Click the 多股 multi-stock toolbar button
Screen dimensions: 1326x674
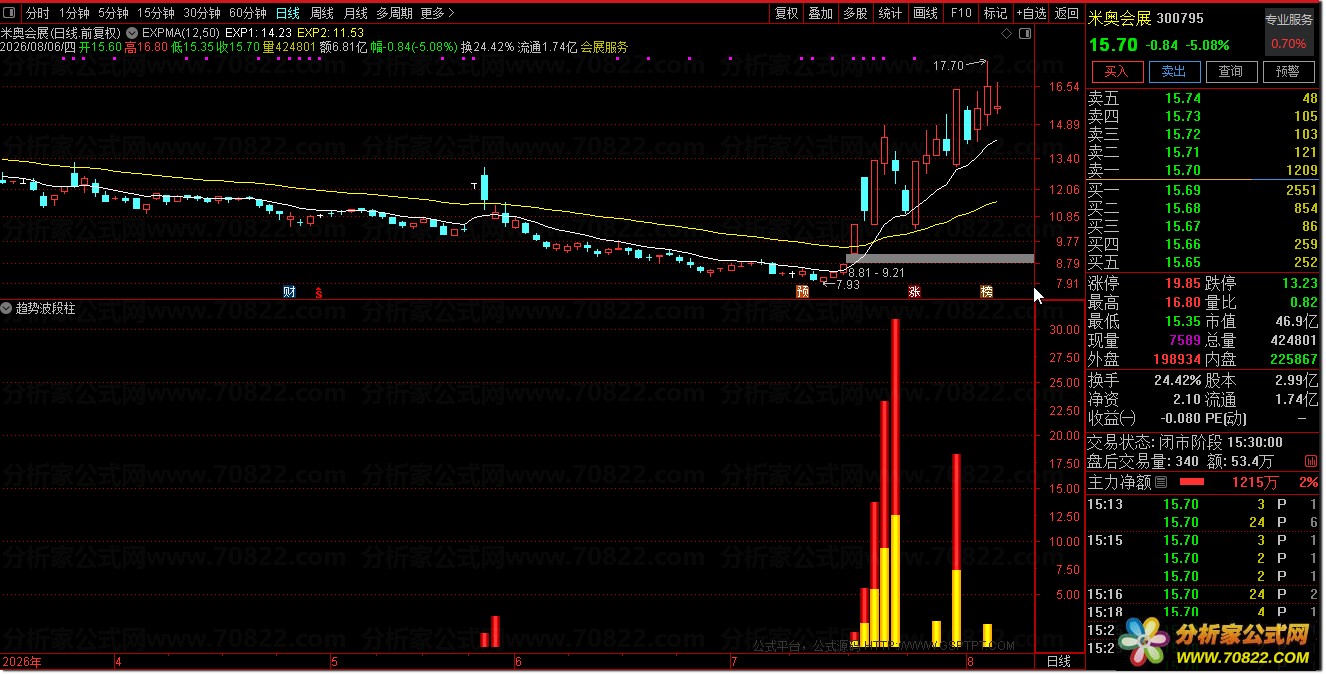click(855, 13)
